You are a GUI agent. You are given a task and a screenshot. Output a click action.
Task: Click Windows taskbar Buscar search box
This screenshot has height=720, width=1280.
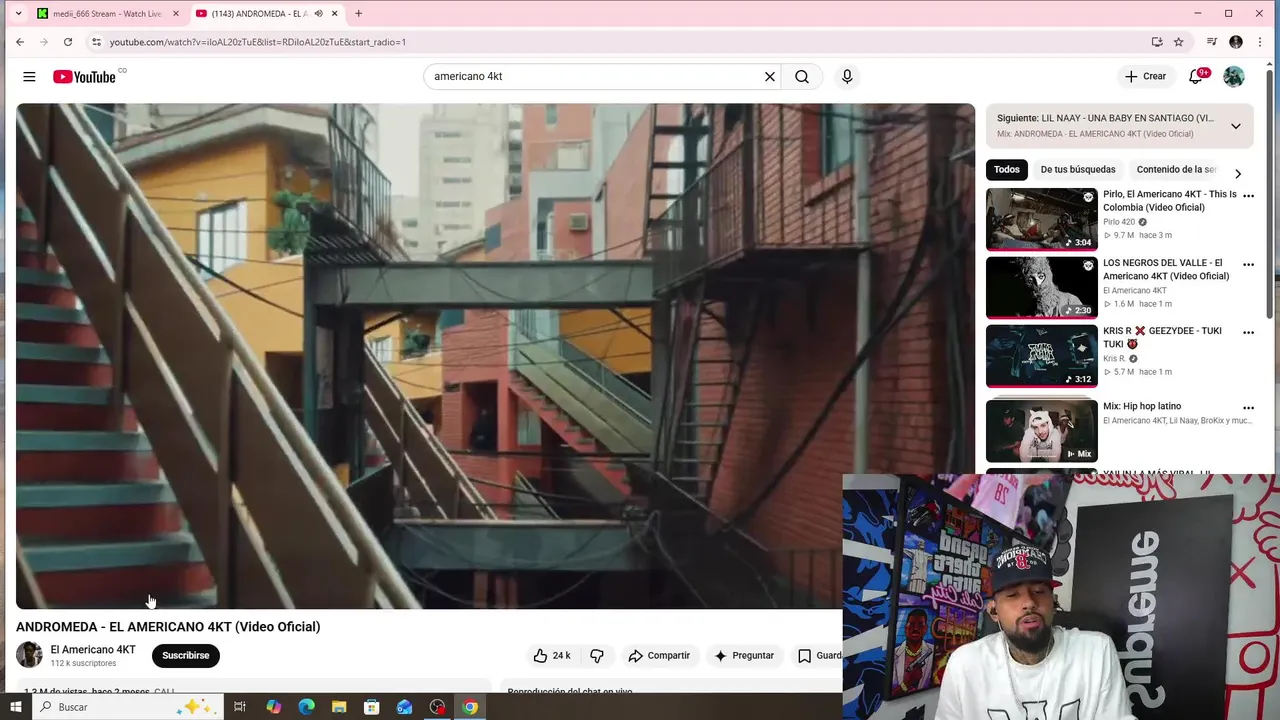128,707
